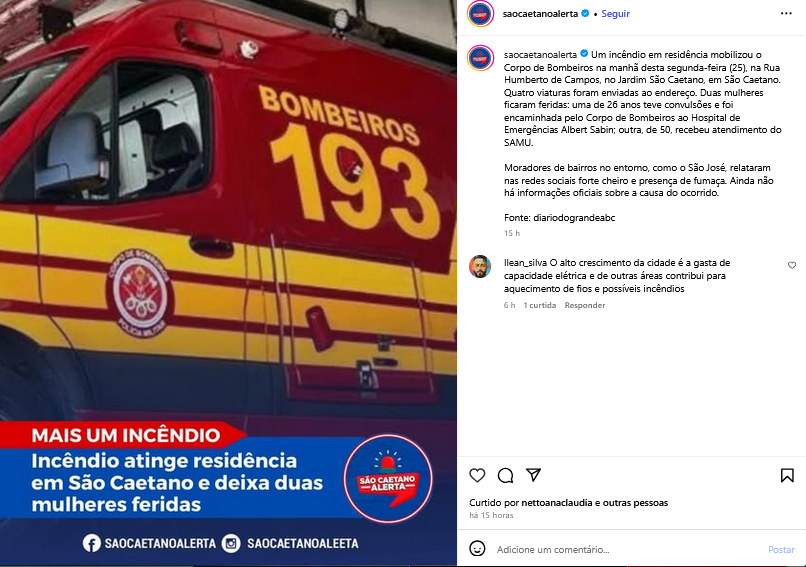806x567 pixels.
Task: Like llean_silva's comment with small heart
Action: pyautogui.click(x=792, y=265)
